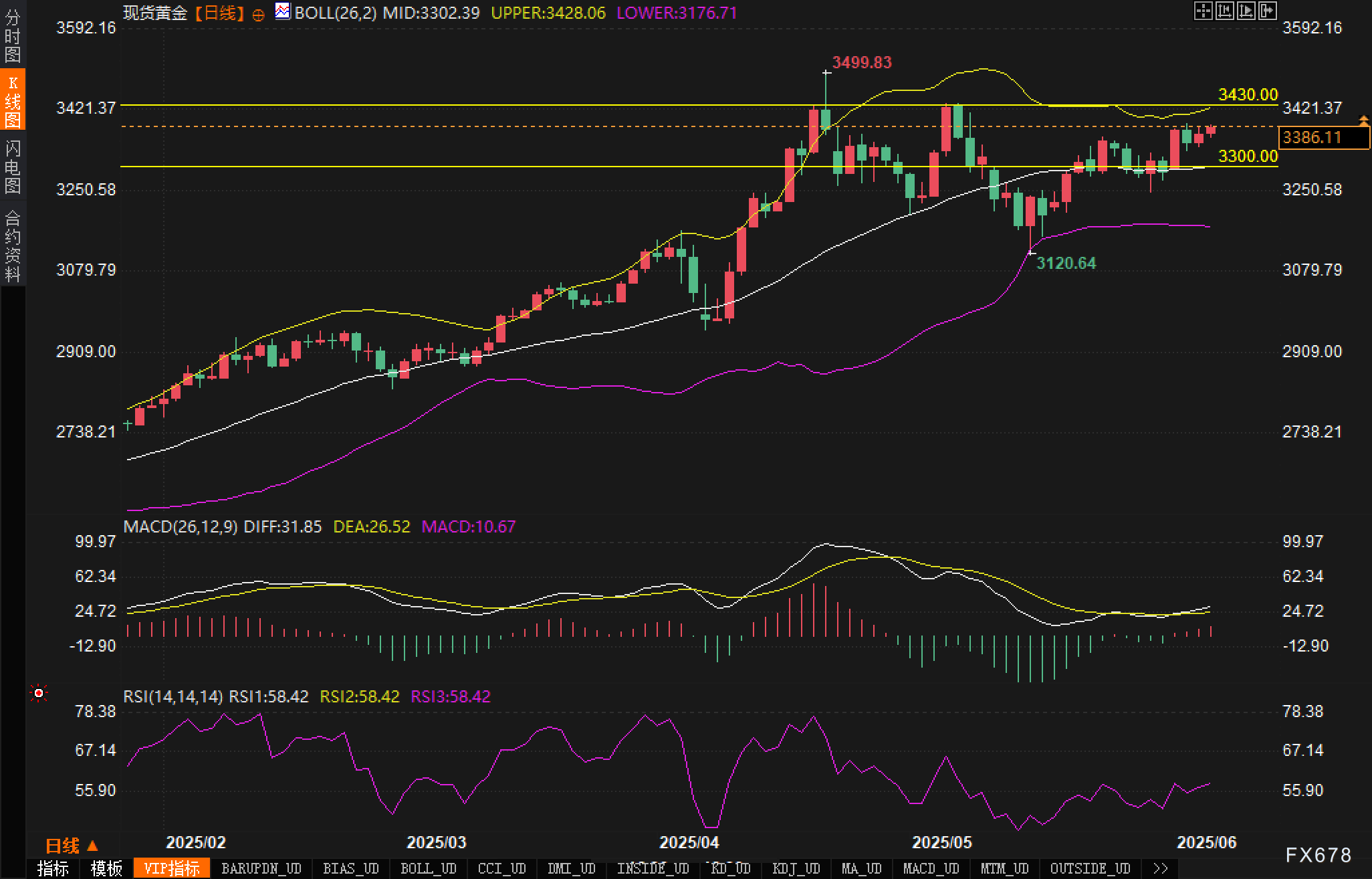Switch to 分时图 view in sidebar
Screen dimensions: 1372x879
pyautogui.click(x=13, y=36)
